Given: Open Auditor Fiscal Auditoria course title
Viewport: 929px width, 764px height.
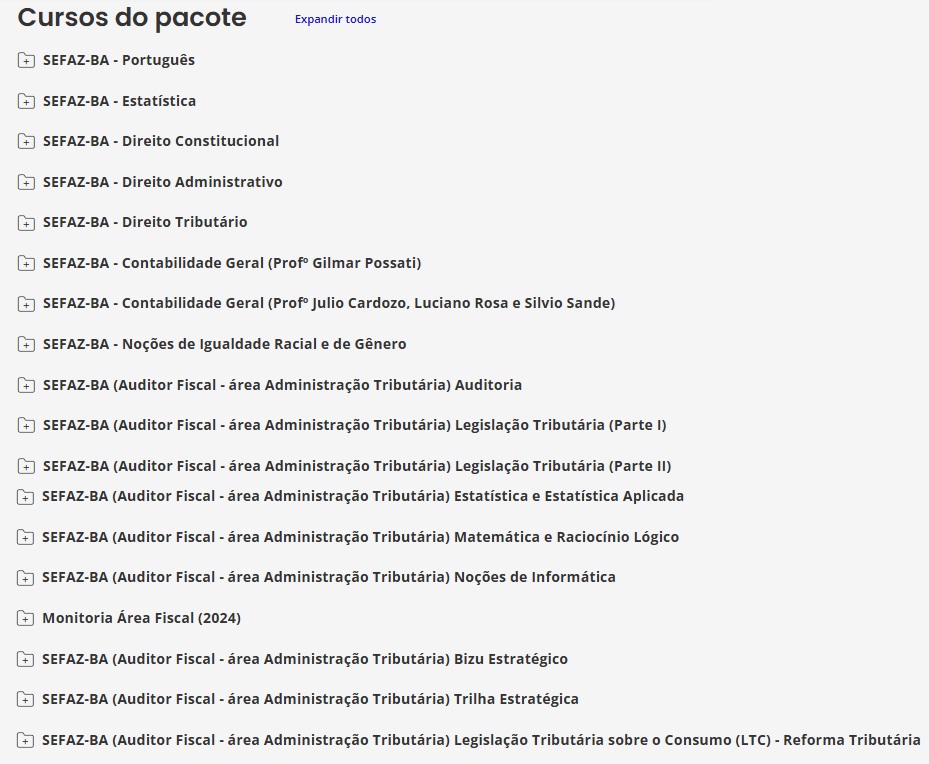Looking at the screenshot, I should 282,386.
